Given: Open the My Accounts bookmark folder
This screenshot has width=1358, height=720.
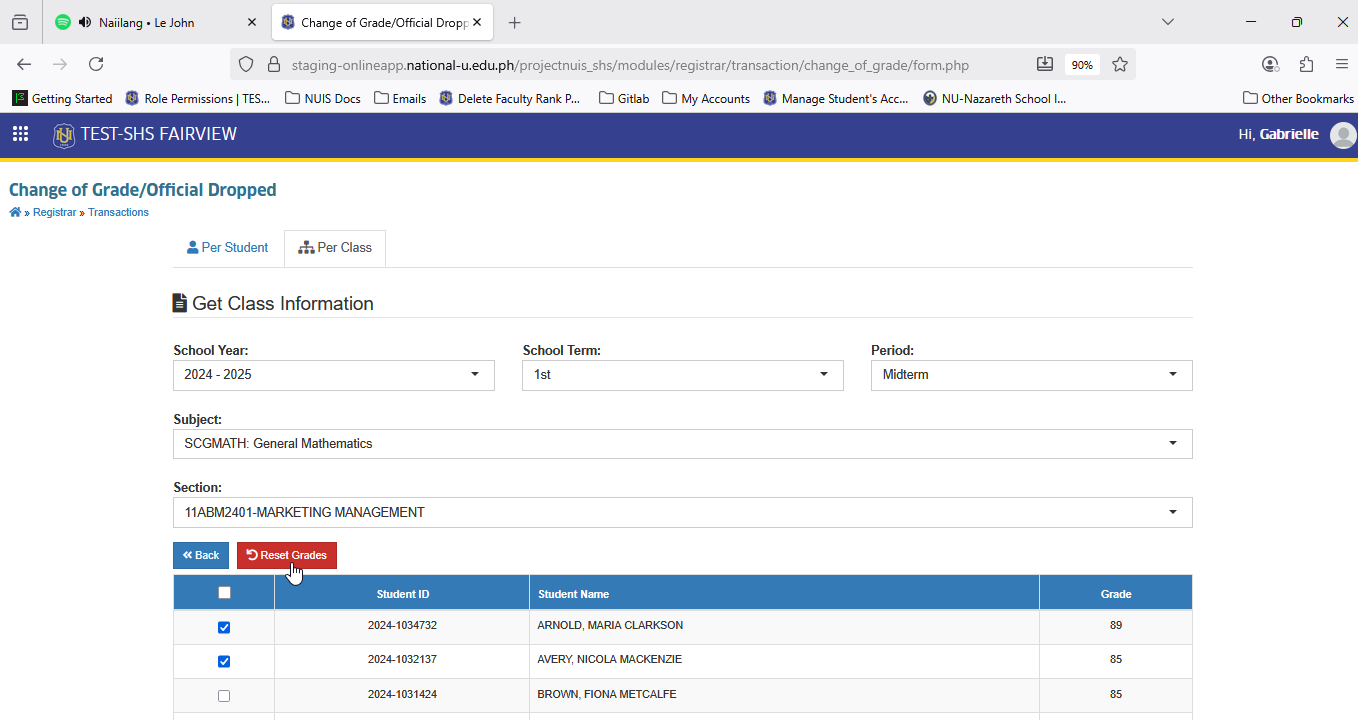Looking at the screenshot, I should [x=706, y=98].
